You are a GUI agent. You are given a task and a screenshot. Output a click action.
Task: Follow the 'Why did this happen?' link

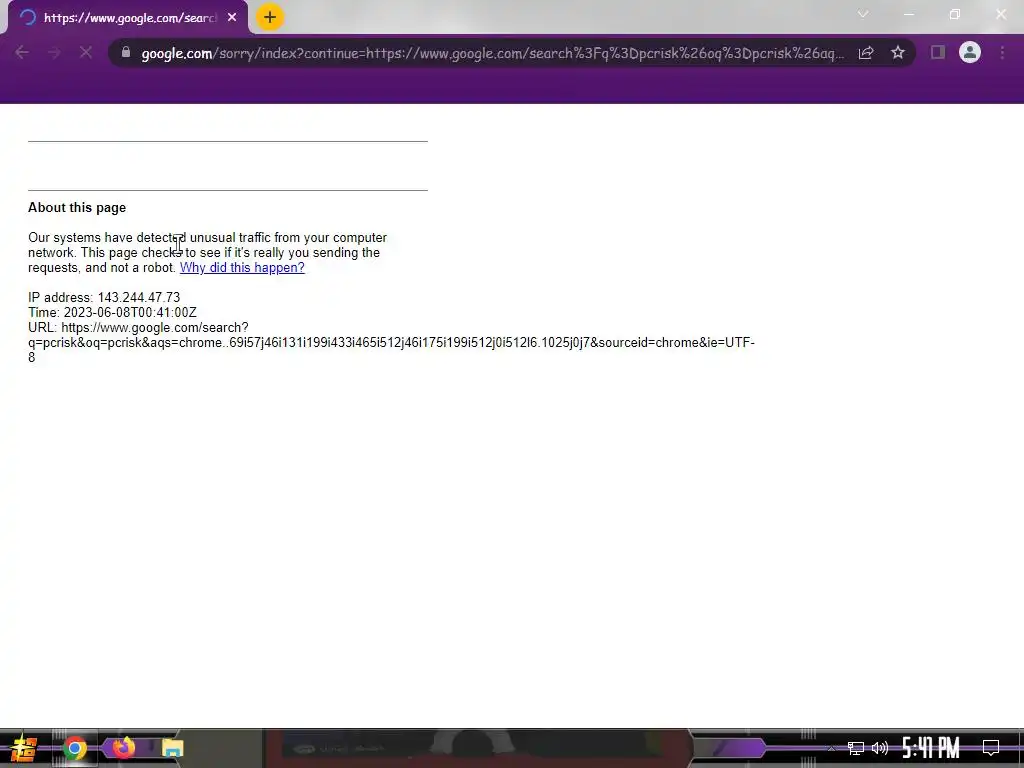click(x=242, y=268)
